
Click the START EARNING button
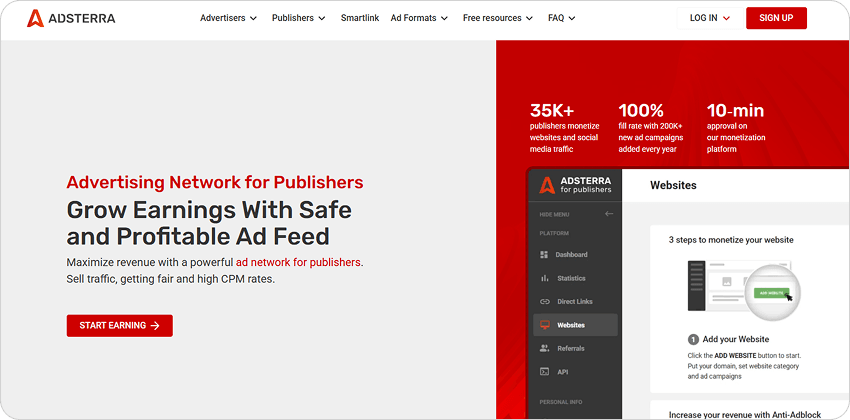(x=119, y=325)
